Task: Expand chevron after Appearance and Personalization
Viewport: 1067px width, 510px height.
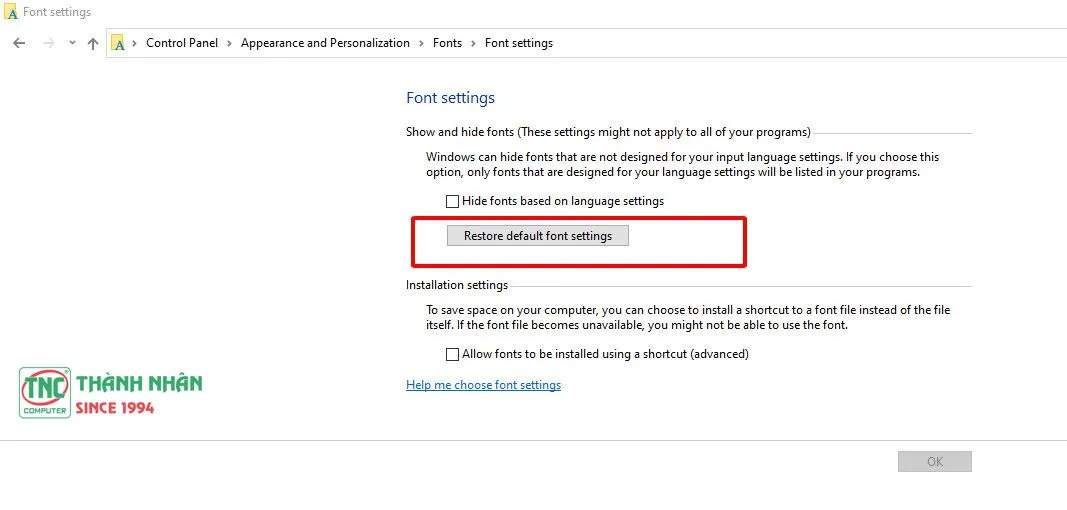Action: point(421,43)
